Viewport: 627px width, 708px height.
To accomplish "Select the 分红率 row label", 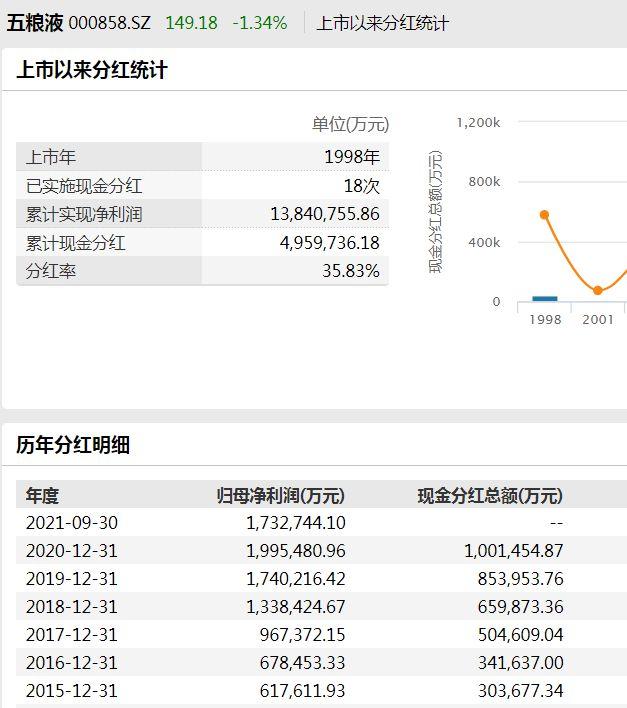I will 51,271.
